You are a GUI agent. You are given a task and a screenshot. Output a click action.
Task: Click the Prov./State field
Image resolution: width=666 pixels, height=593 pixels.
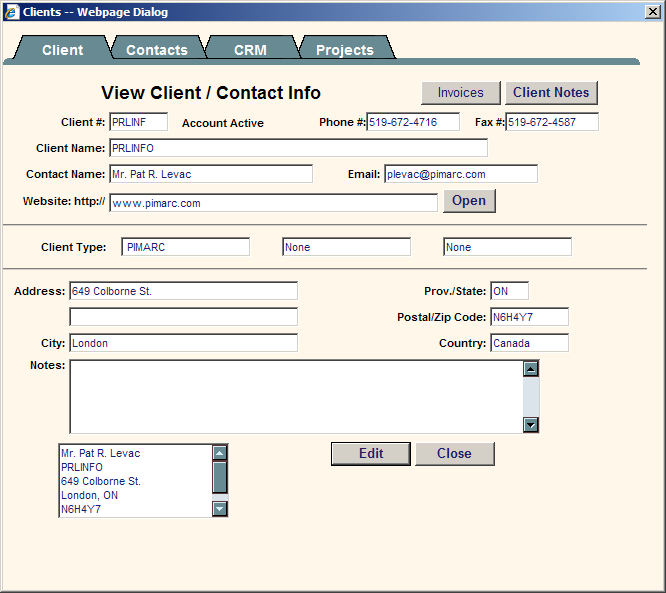tap(509, 291)
